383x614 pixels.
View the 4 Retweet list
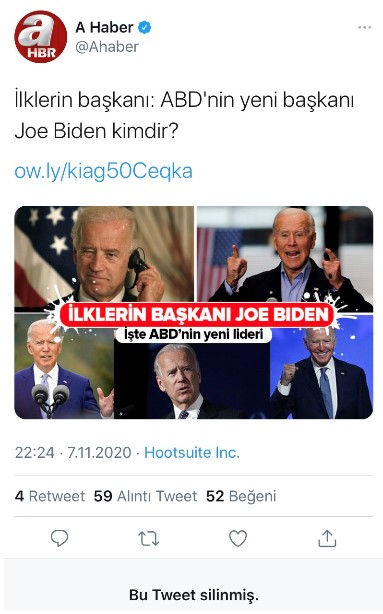[50, 496]
